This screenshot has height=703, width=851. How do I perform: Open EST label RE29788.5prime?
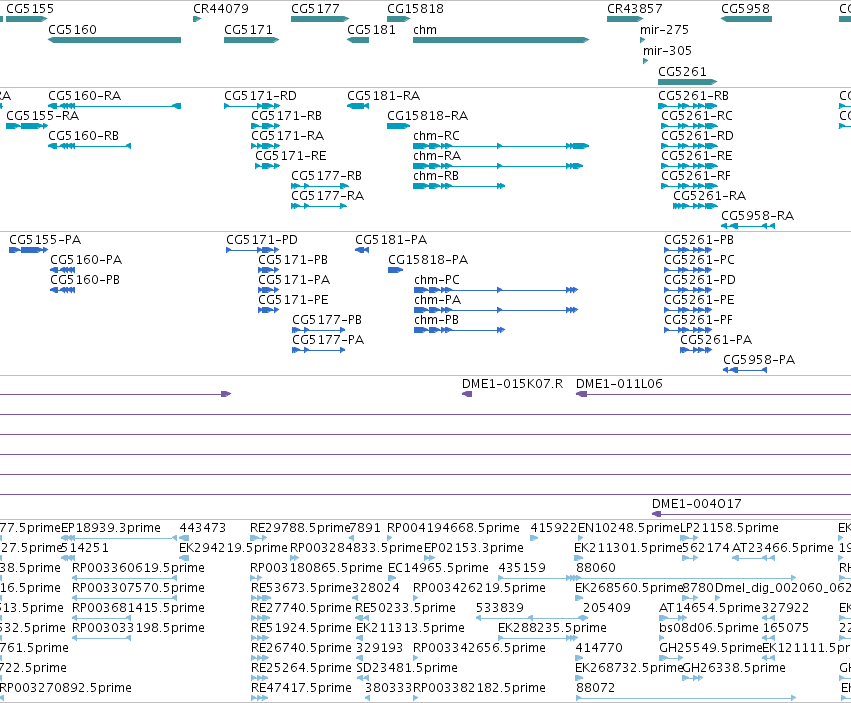[x=300, y=528]
